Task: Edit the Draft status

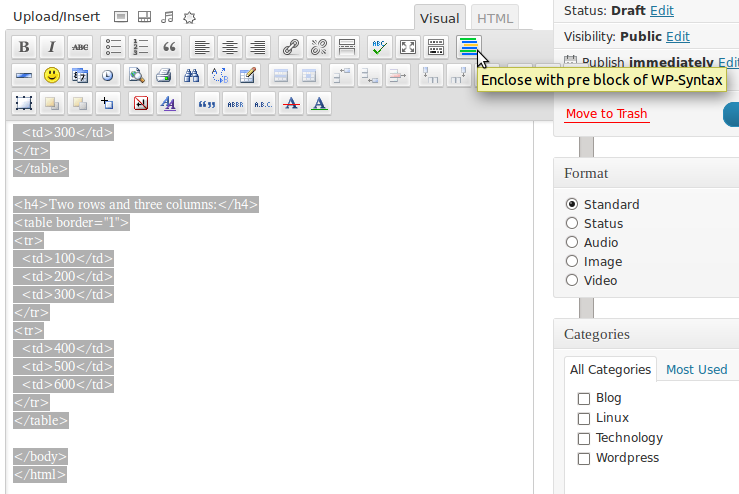Action: [x=661, y=11]
